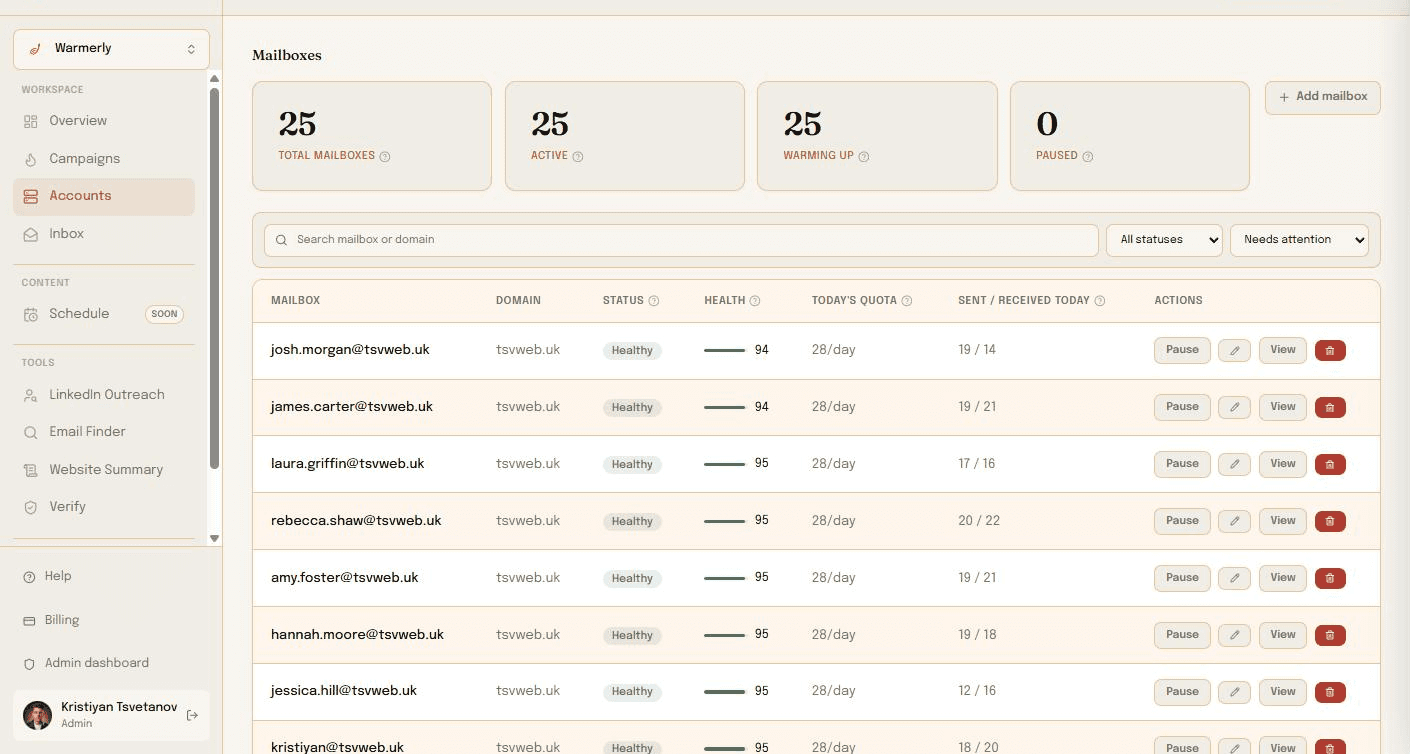Screen dimensions: 1410x754
Task: Click the 12 / 16 sent received value
Action: click(x=977, y=691)
